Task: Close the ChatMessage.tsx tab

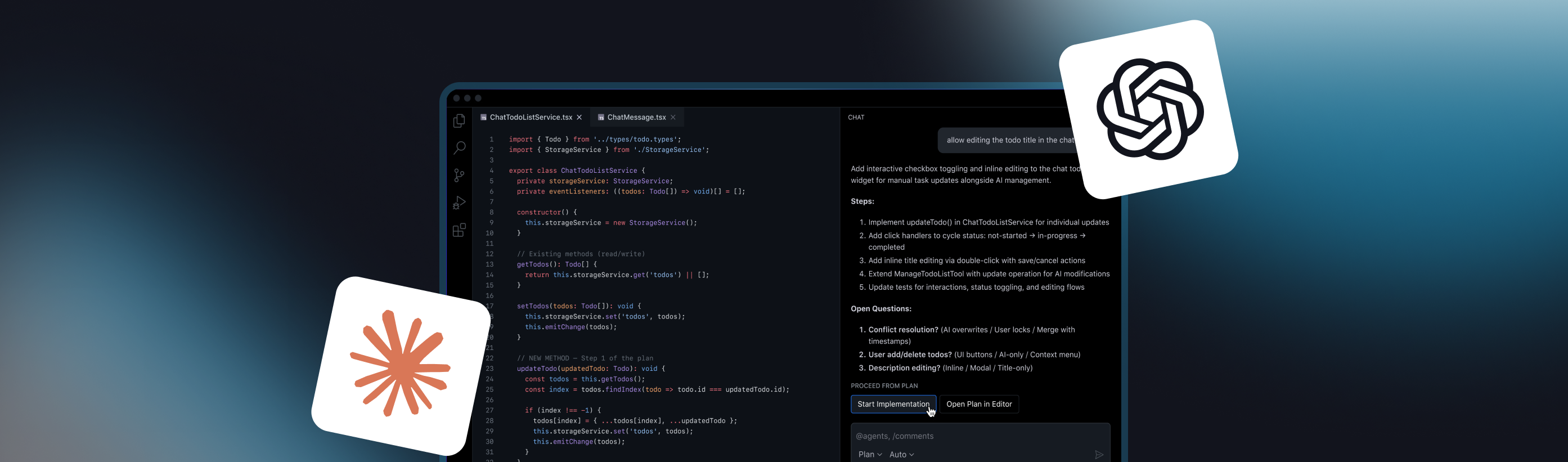Action: (x=673, y=118)
